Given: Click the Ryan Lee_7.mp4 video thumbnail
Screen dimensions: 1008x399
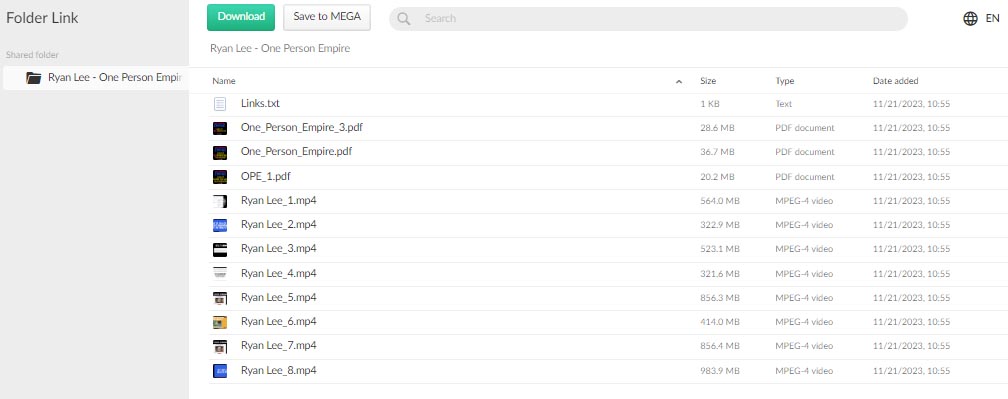Looking at the screenshot, I should (x=220, y=346).
